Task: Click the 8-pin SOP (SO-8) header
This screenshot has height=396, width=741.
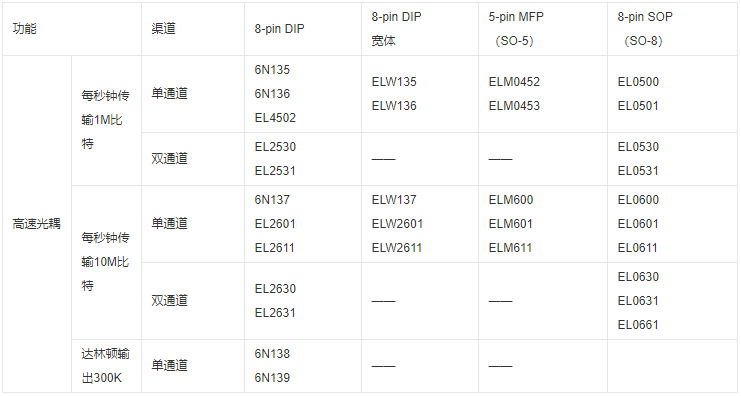Action: click(645, 29)
